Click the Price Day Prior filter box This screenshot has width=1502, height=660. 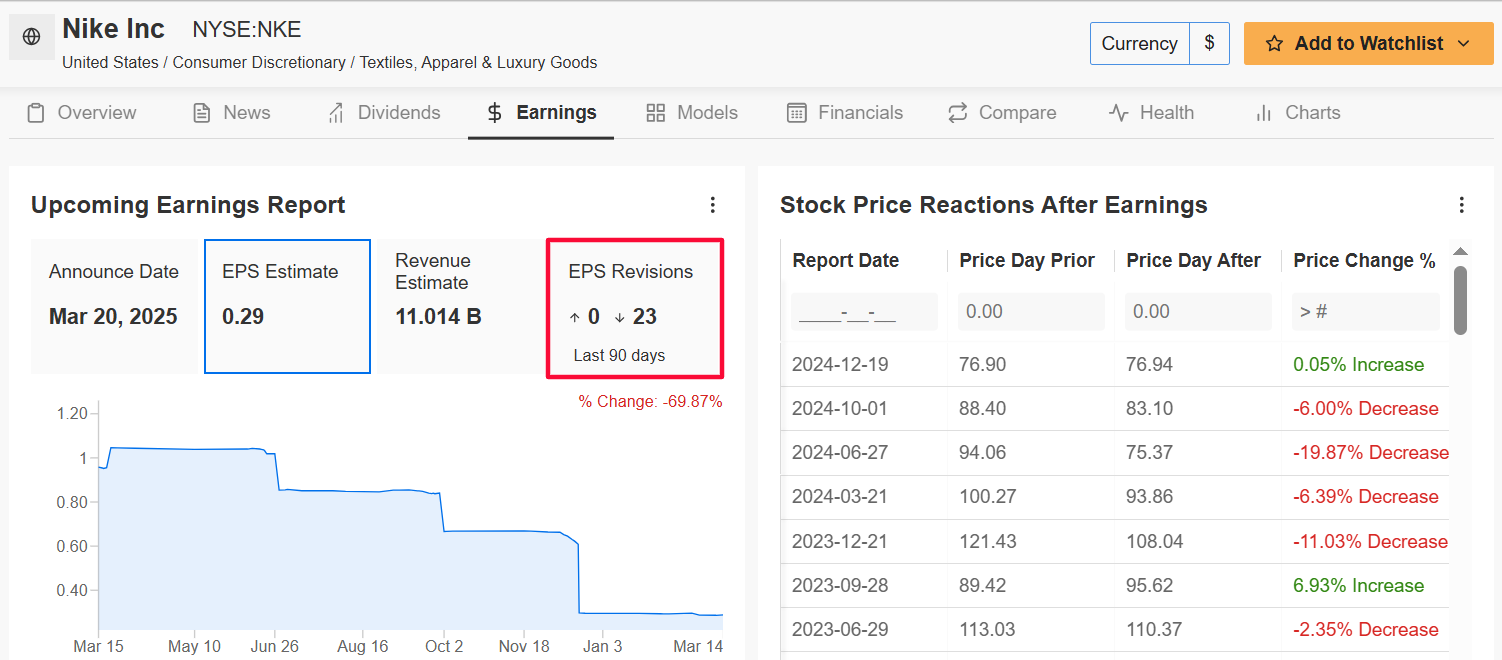tap(1031, 312)
